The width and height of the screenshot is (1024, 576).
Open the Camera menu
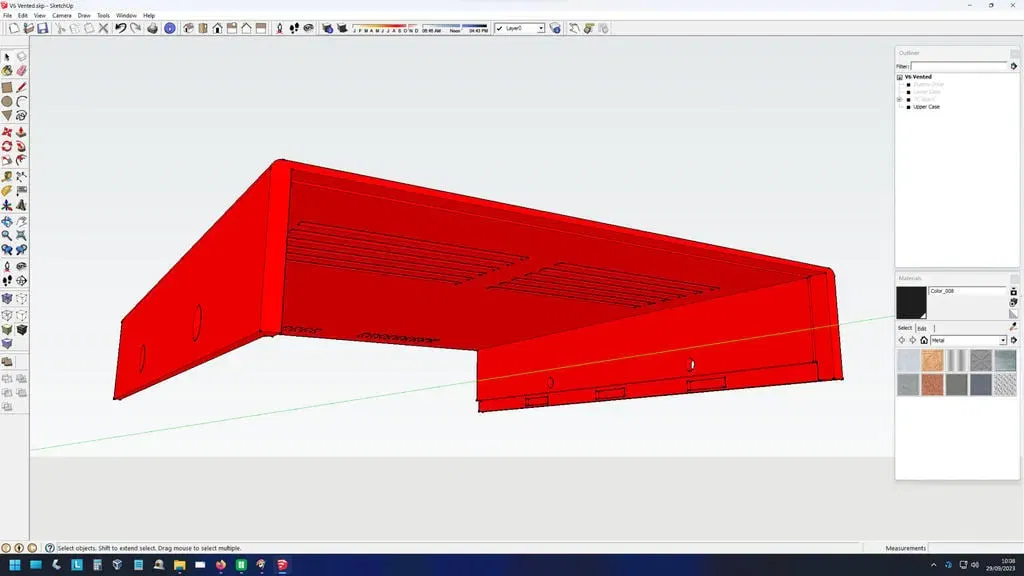pyautogui.click(x=61, y=15)
